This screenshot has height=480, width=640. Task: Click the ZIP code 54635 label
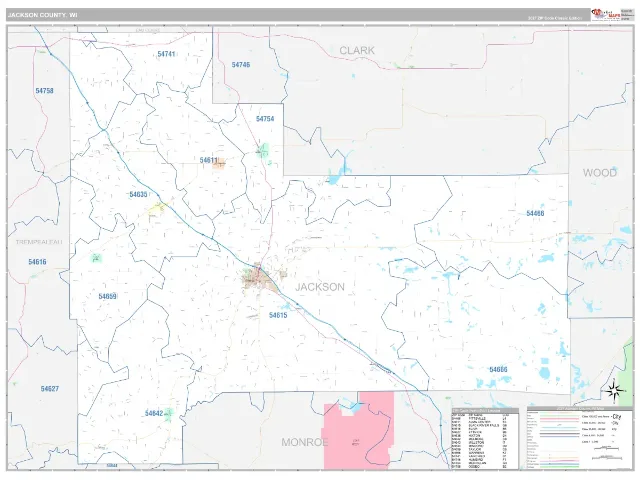[x=138, y=194]
